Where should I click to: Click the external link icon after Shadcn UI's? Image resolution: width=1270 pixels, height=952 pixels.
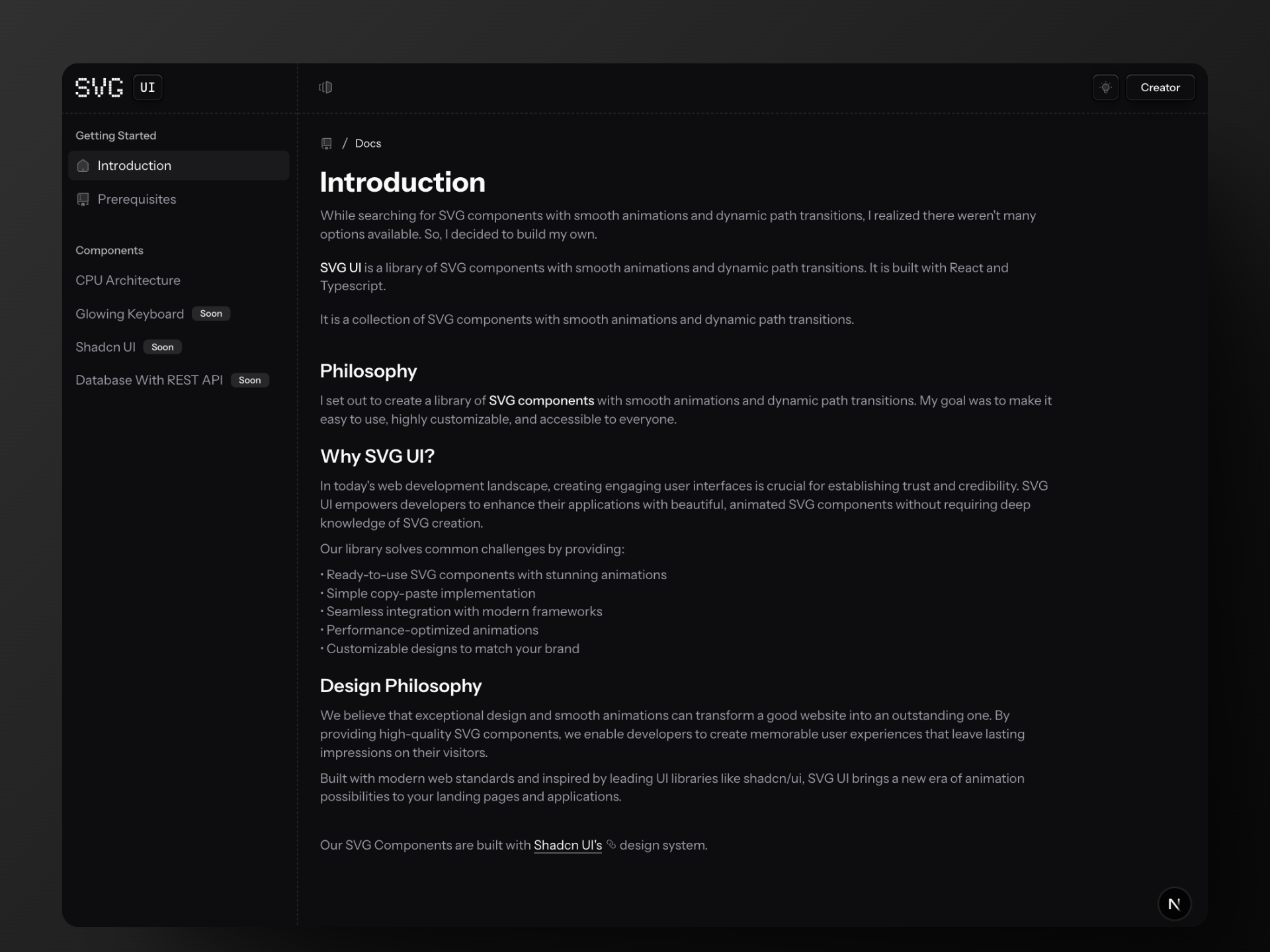click(611, 844)
